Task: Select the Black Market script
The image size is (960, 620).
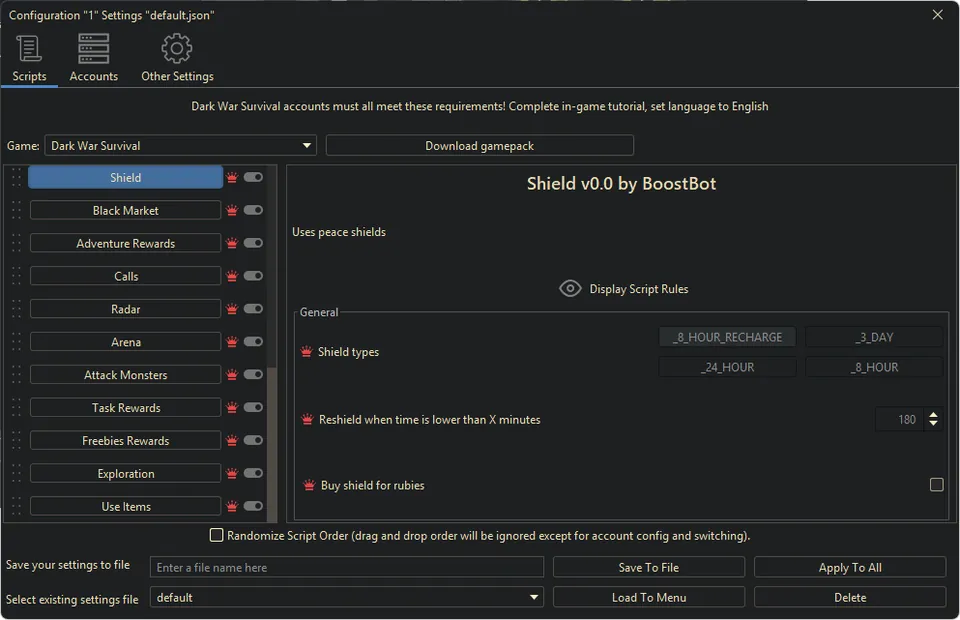Action: click(126, 211)
